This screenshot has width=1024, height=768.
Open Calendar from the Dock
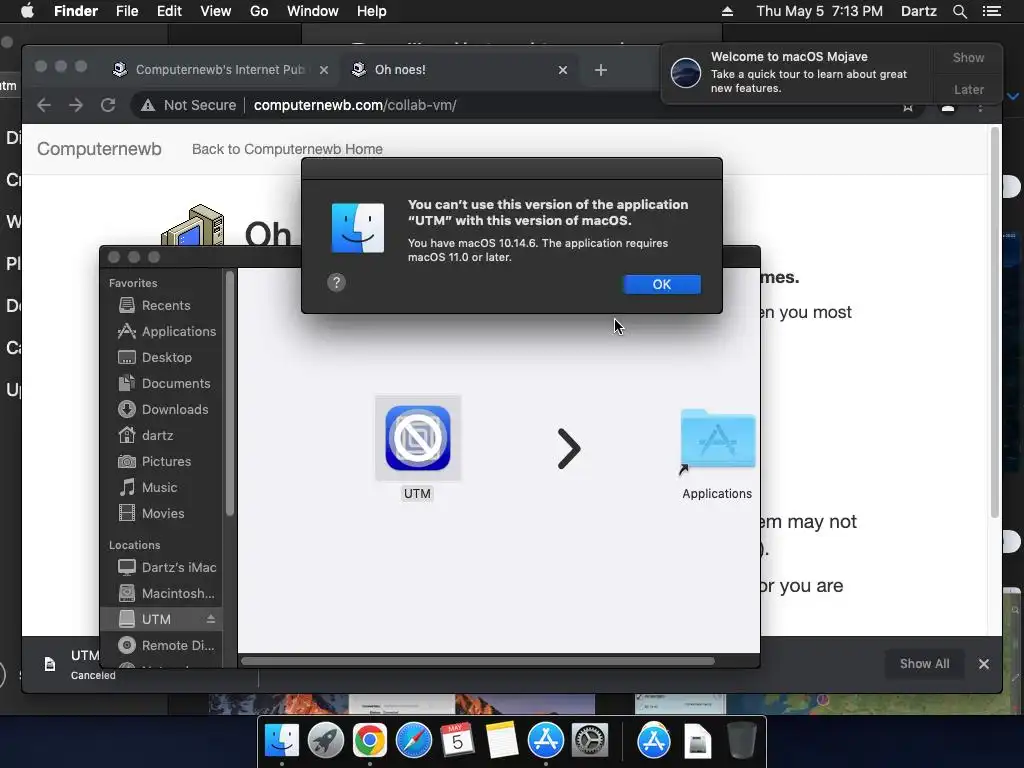[x=457, y=741]
